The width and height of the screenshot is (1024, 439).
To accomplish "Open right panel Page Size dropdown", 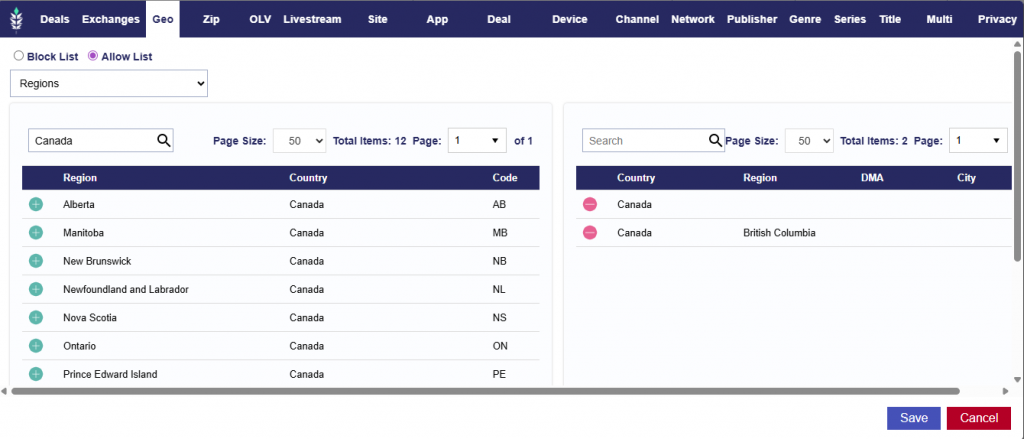I will click(x=808, y=141).
